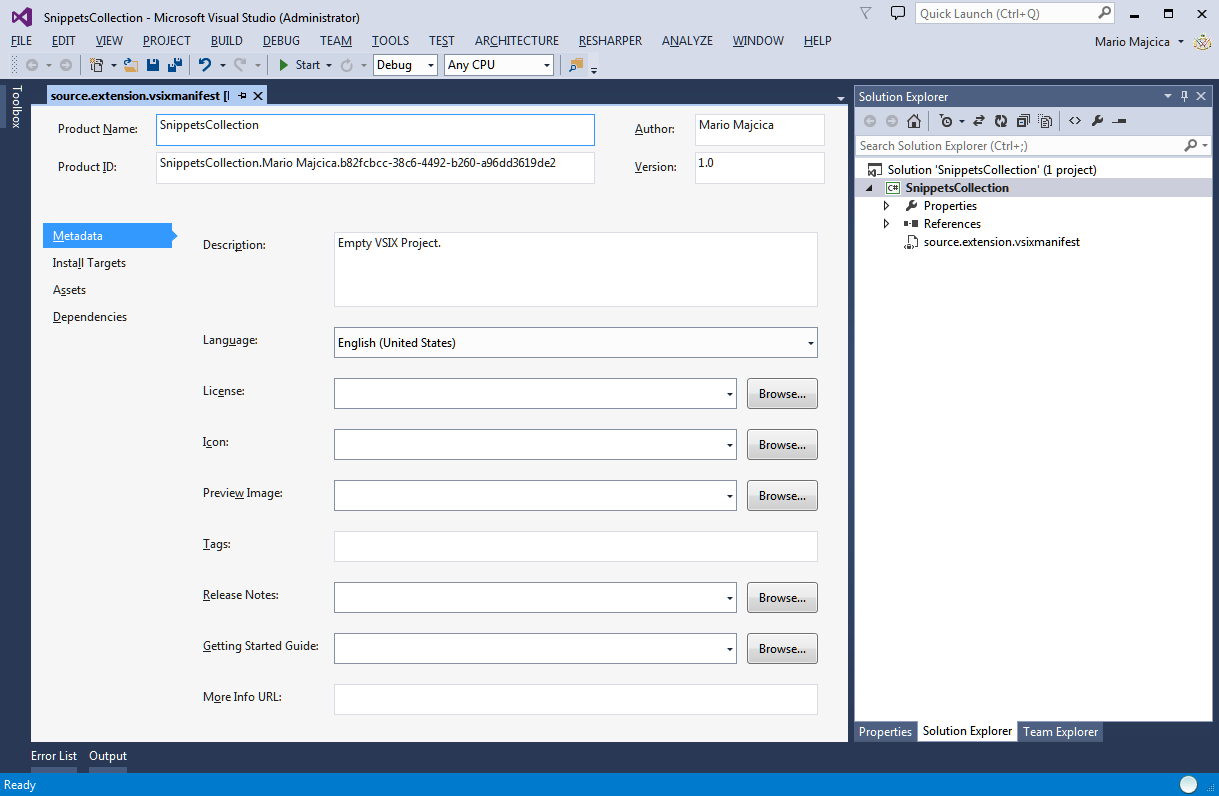Open the Error List tab
This screenshot has width=1219, height=796.
54,756
